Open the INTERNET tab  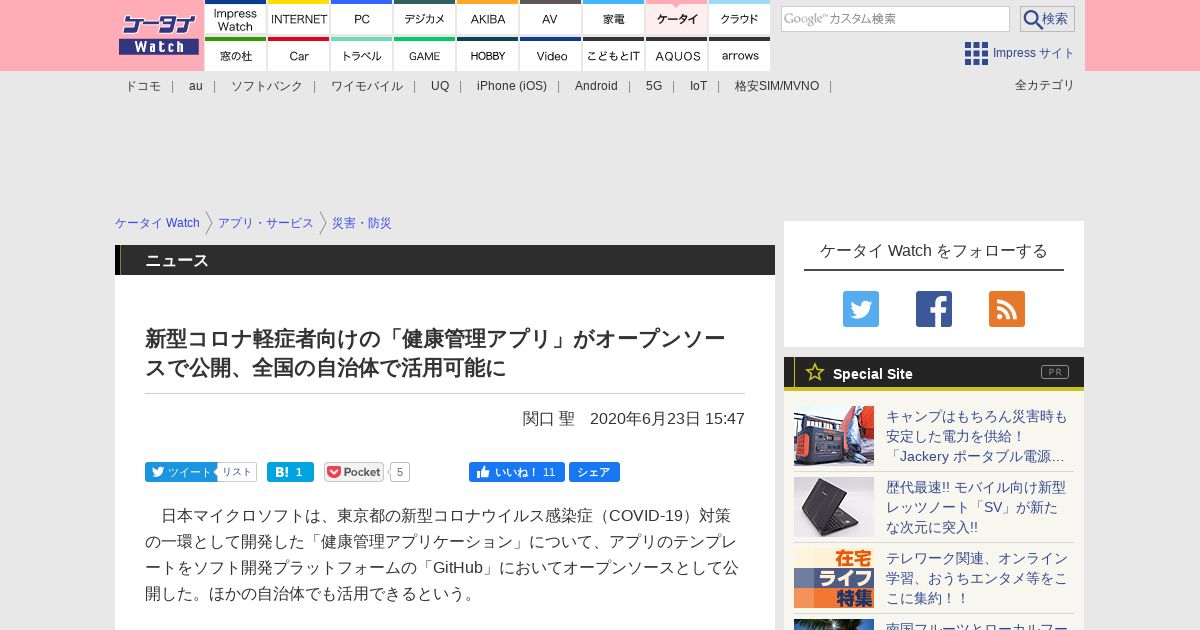[x=298, y=18]
